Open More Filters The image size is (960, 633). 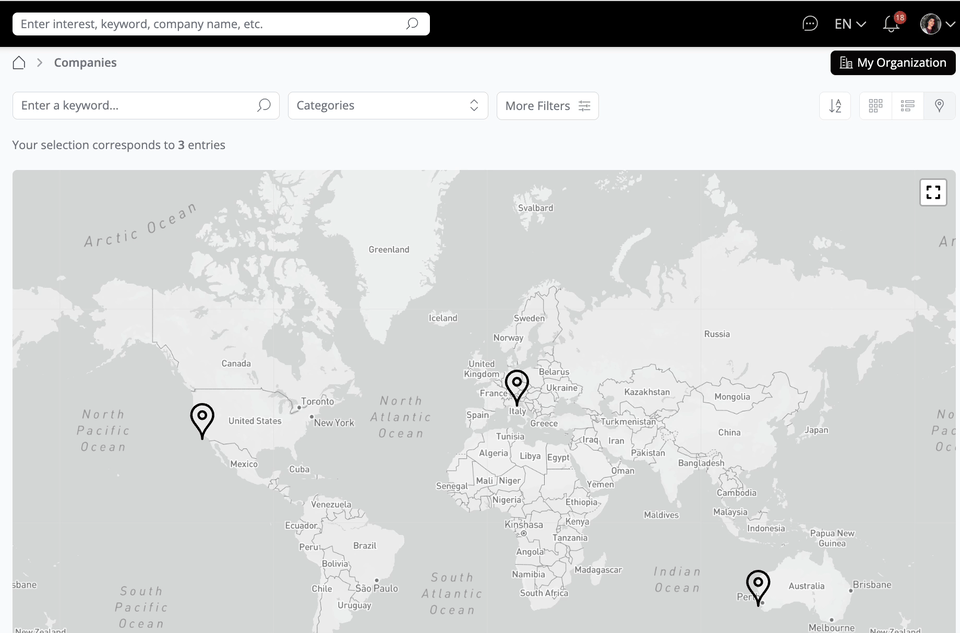[x=547, y=106]
